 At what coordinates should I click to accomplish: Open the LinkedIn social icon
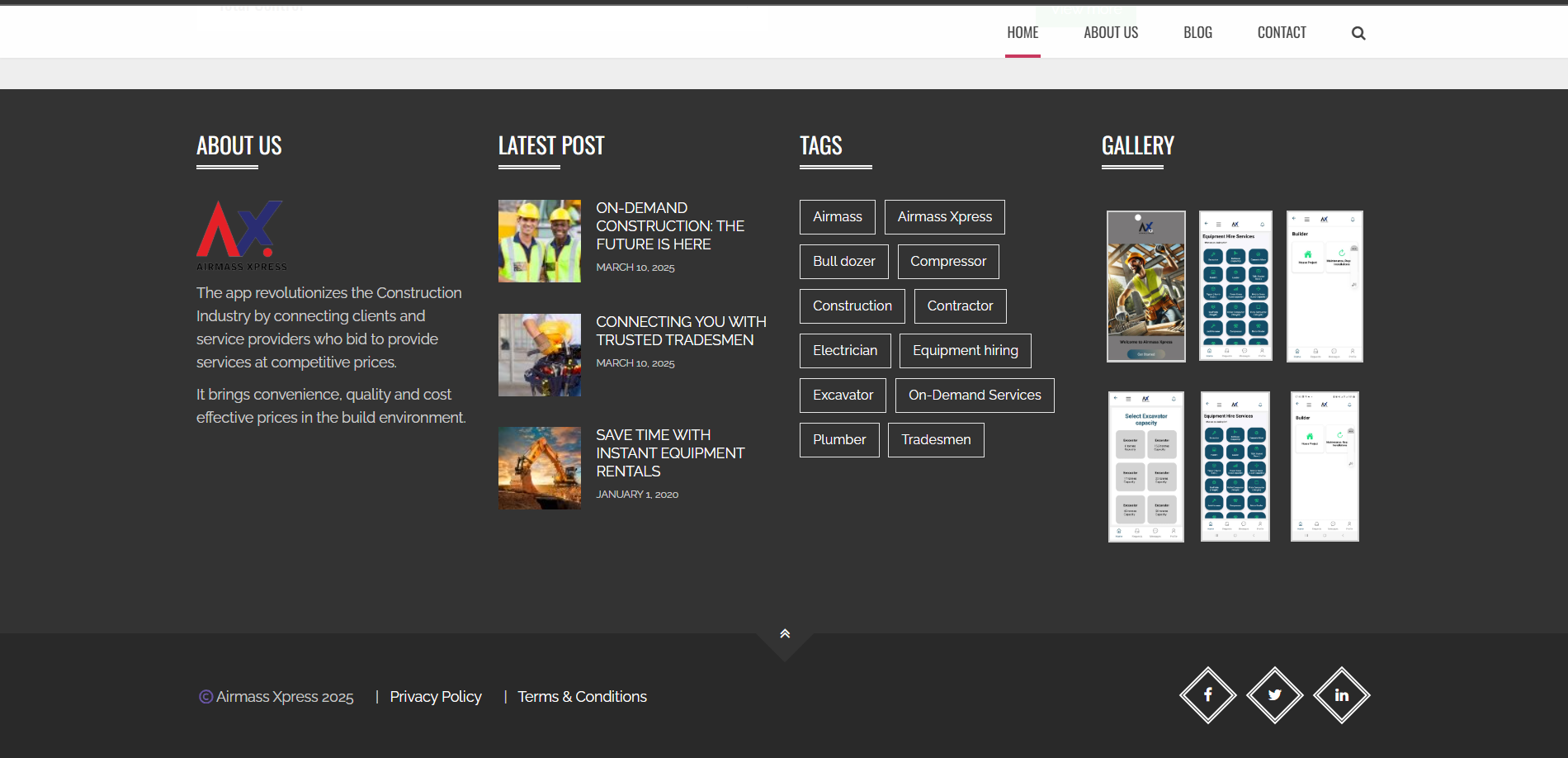[x=1341, y=695]
